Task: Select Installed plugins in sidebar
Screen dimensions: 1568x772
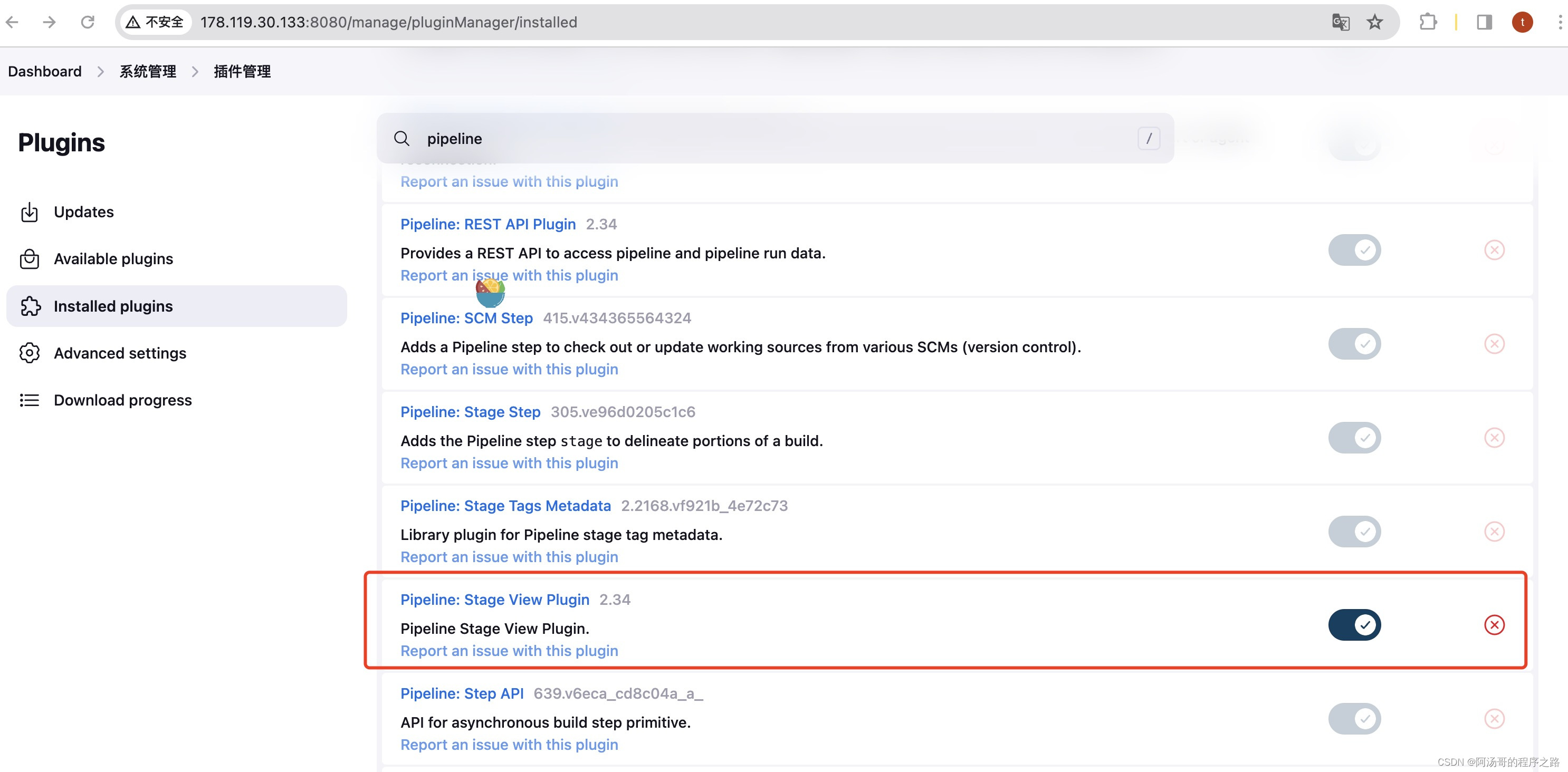Action: (177, 306)
